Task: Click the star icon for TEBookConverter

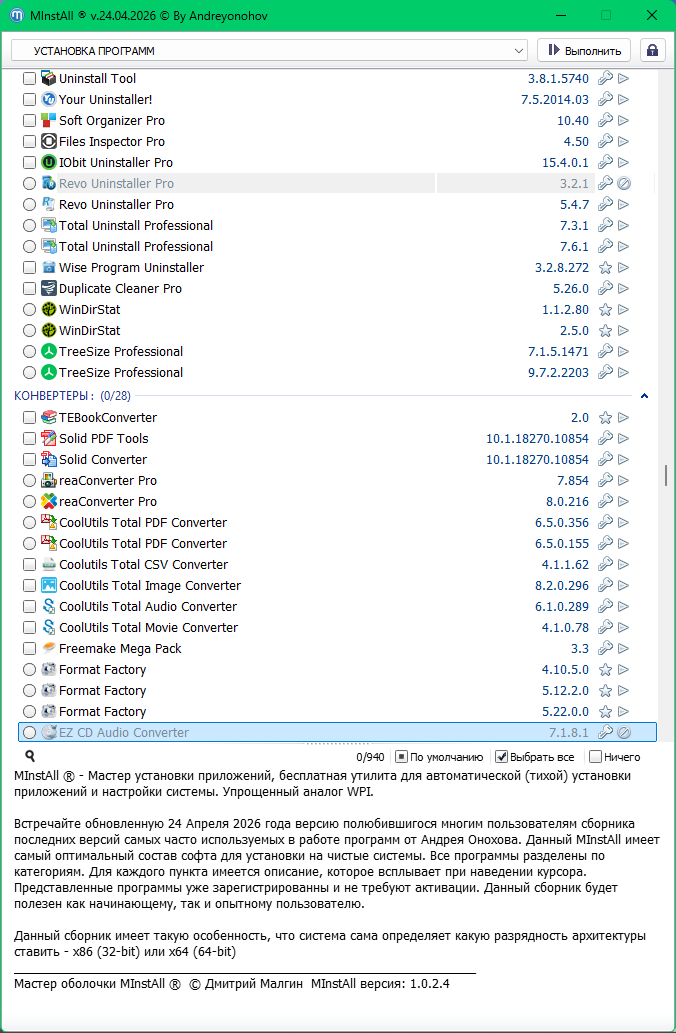Action: (x=605, y=418)
